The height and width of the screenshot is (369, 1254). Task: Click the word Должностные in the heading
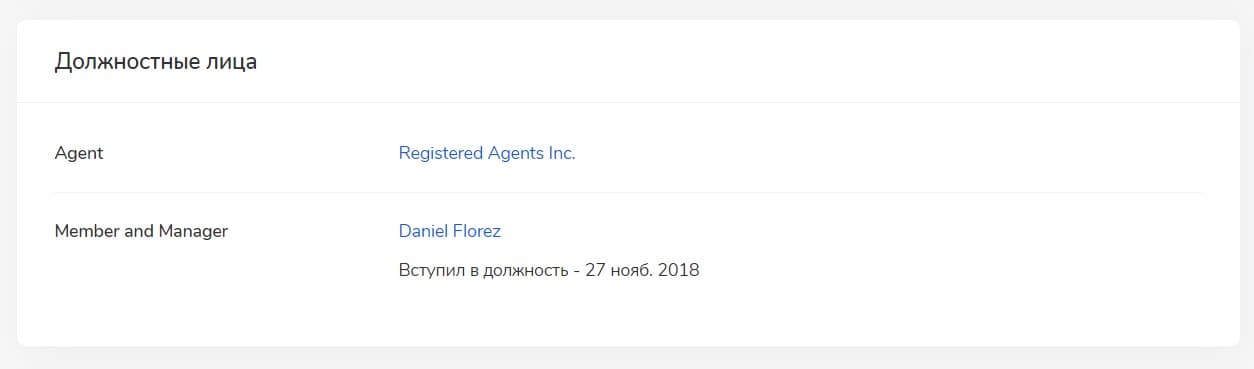[129, 61]
